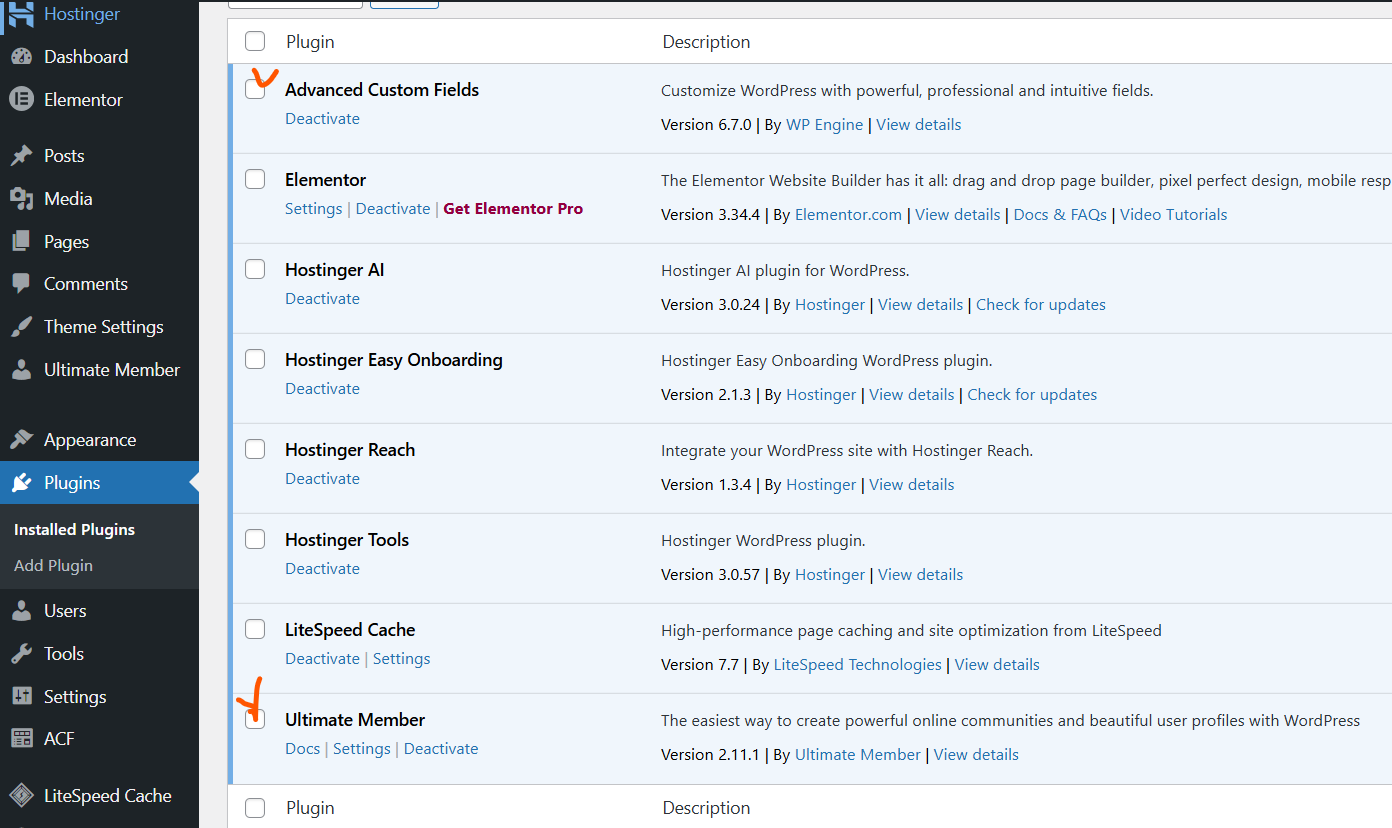Click the Tools wrench icon
Image resolution: width=1392 pixels, height=828 pixels.
pyautogui.click(x=21, y=654)
